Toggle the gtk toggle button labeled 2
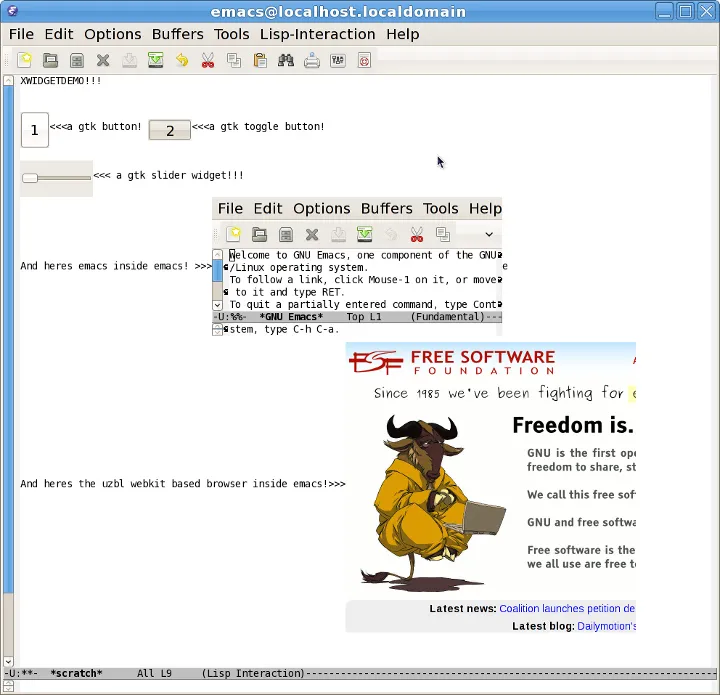The image size is (720, 695). coord(169,130)
